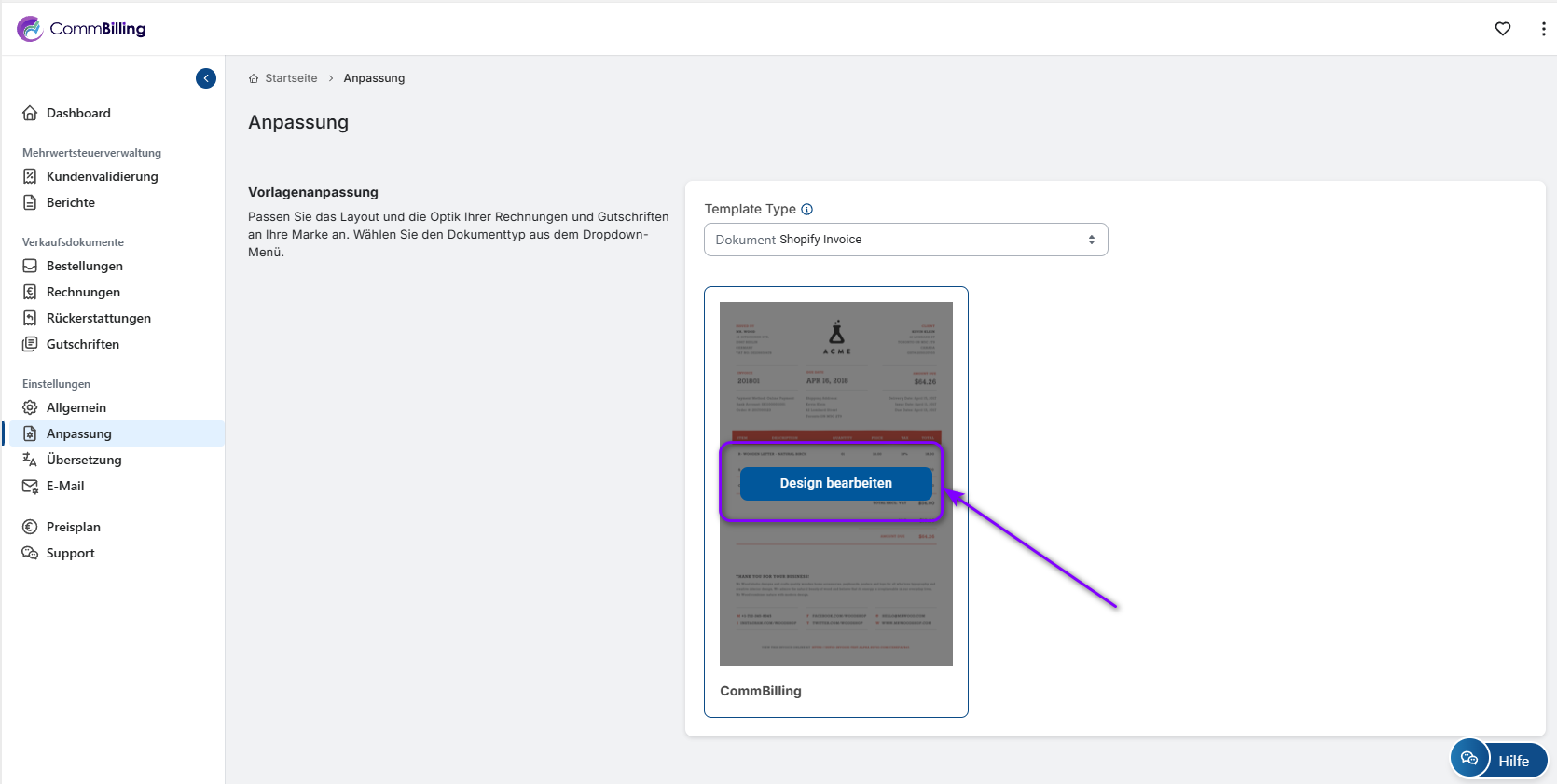Image resolution: width=1557 pixels, height=784 pixels.
Task: Open the Support page
Action: [71, 553]
